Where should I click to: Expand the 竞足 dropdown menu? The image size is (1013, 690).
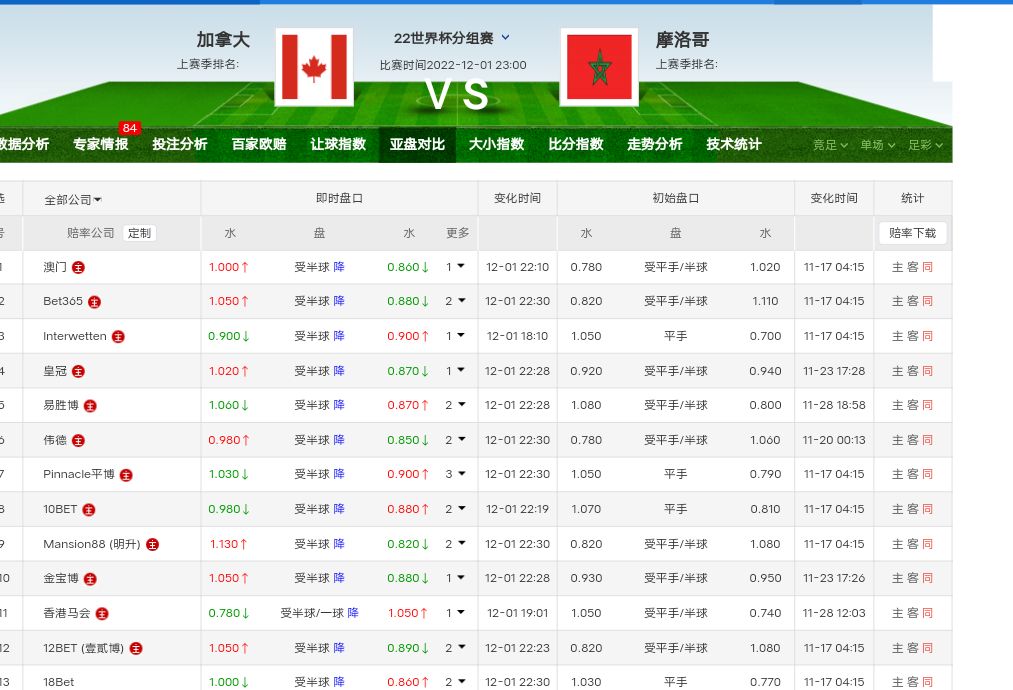[829, 145]
